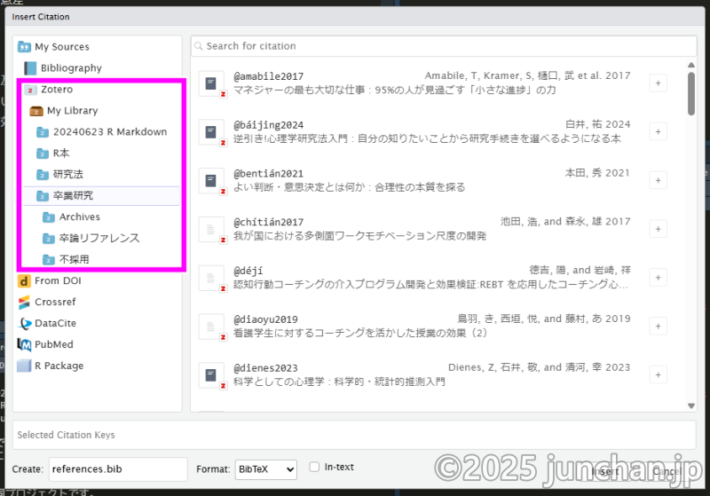Click the My Library box icon
The image size is (710, 496).
36,111
